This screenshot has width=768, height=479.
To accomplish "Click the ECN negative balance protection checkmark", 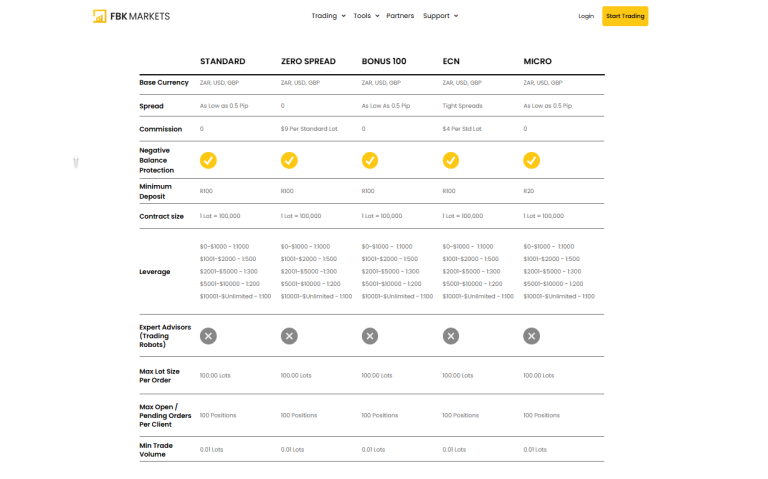I will click(451, 160).
